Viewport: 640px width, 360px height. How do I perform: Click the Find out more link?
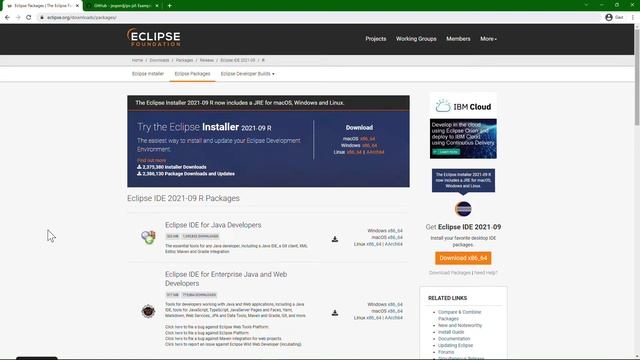[x=151, y=160]
